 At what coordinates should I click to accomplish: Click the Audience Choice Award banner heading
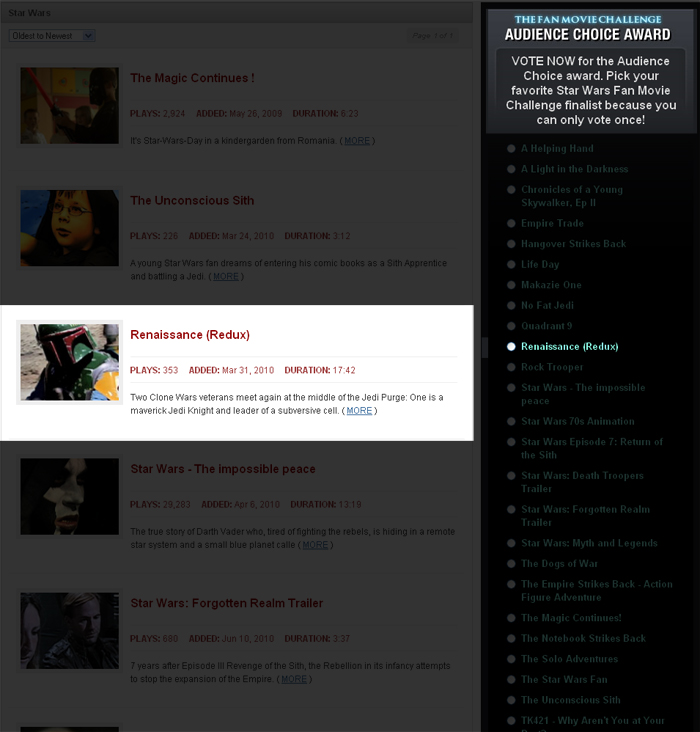coord(587,35)
